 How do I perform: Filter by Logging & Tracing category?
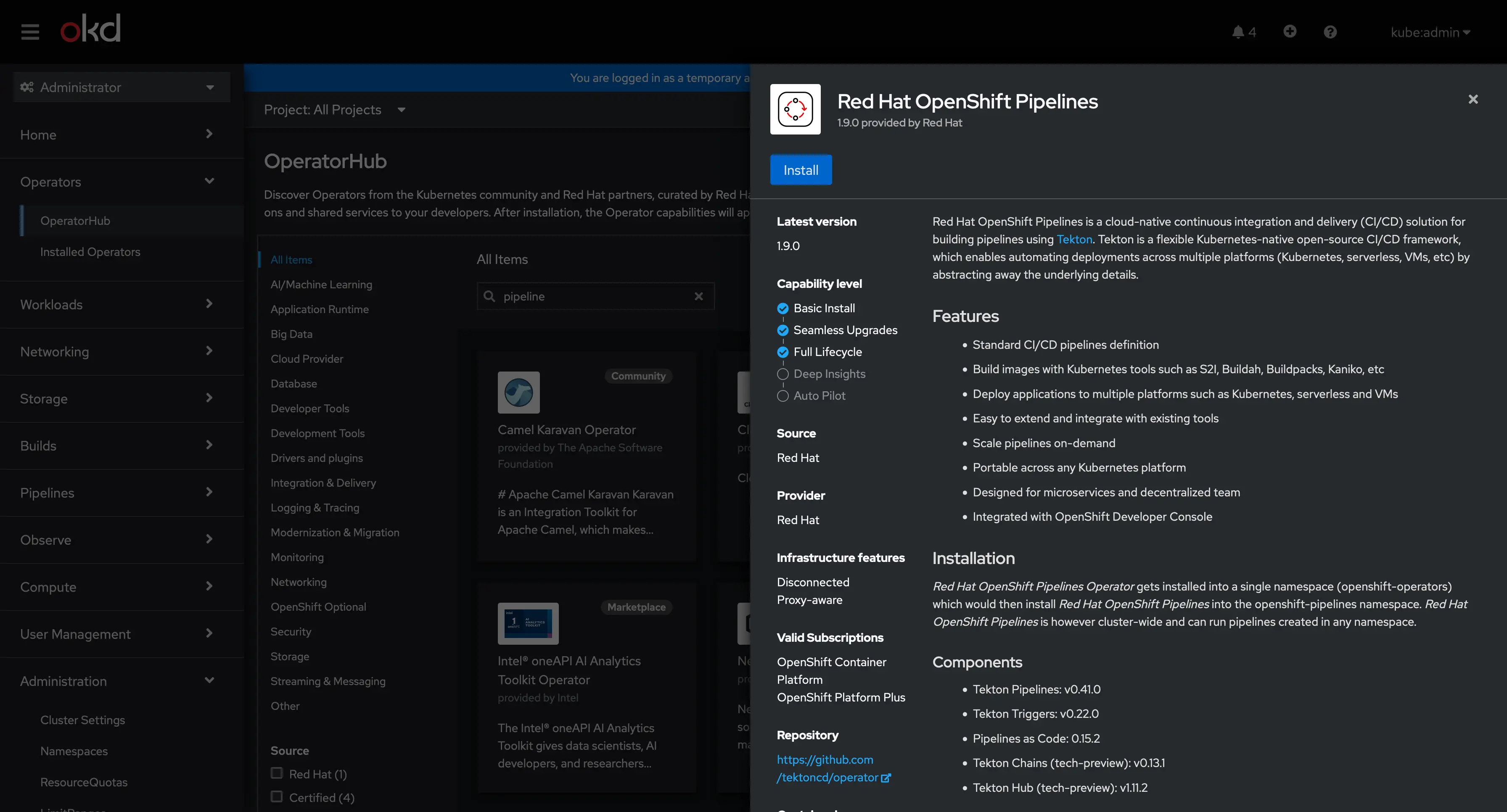(x=315, y=507)
